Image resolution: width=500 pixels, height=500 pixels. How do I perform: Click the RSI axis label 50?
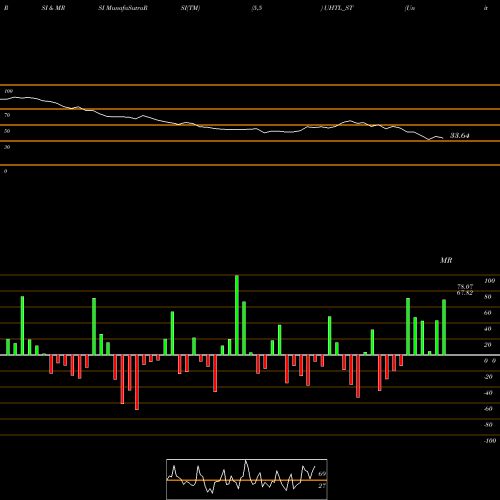(7, 131)
